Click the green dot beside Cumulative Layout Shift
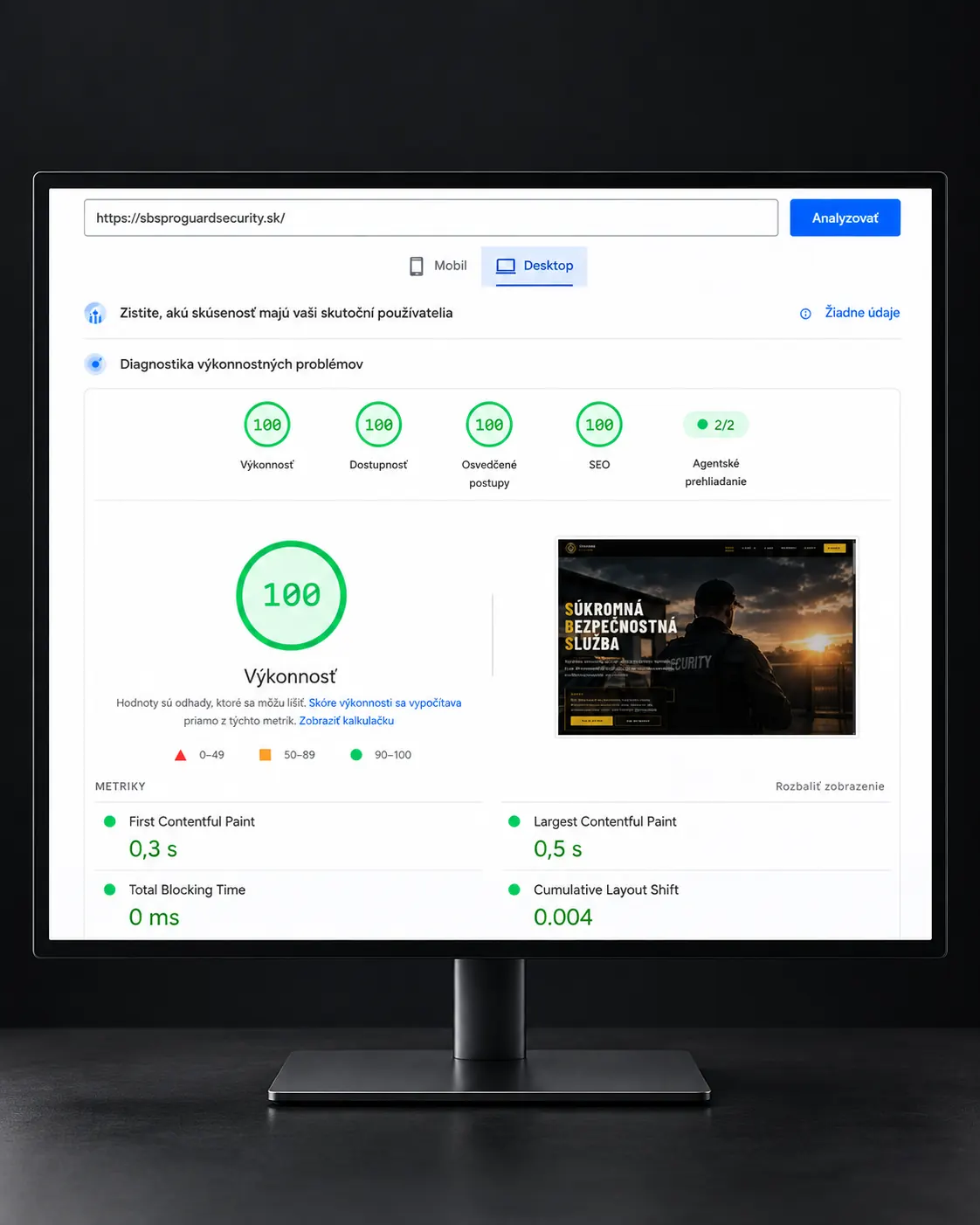The image size is (980, 1225). tap(514, 889)
